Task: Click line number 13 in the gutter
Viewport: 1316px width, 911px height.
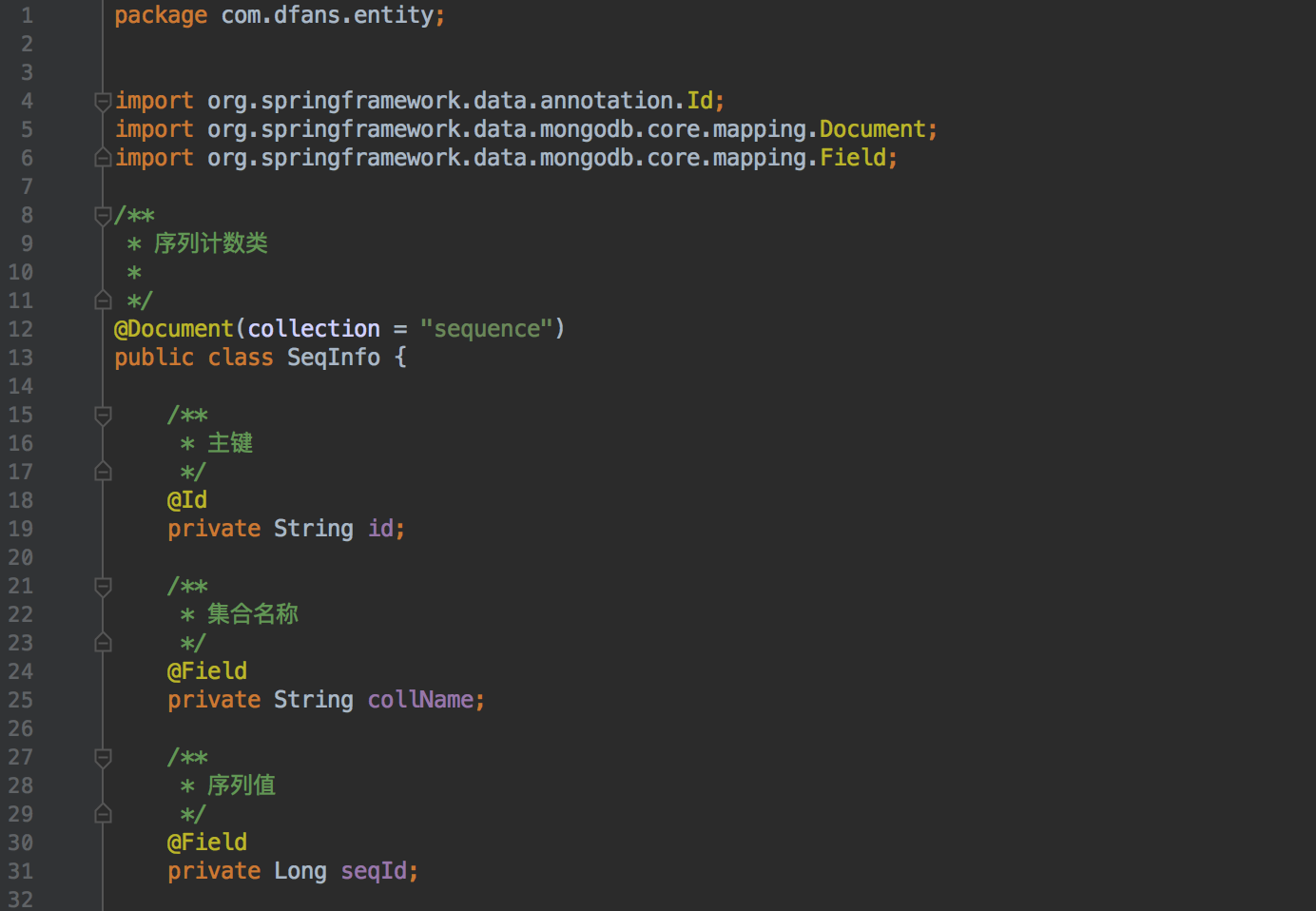Action: pos(21,358)
